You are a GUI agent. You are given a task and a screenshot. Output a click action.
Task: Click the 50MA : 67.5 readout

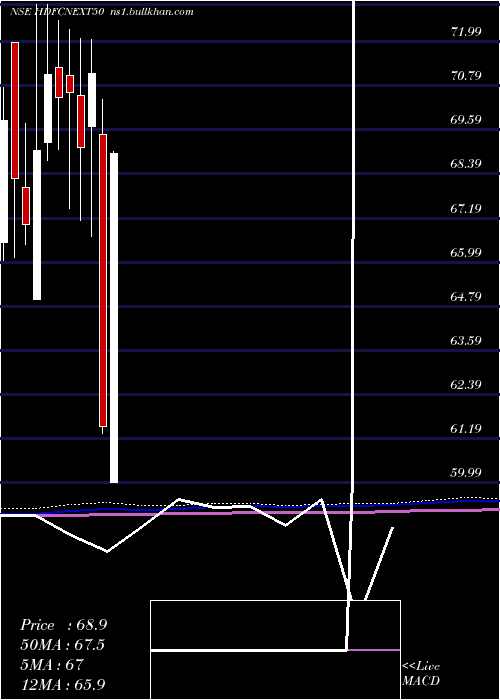point(64,645)
